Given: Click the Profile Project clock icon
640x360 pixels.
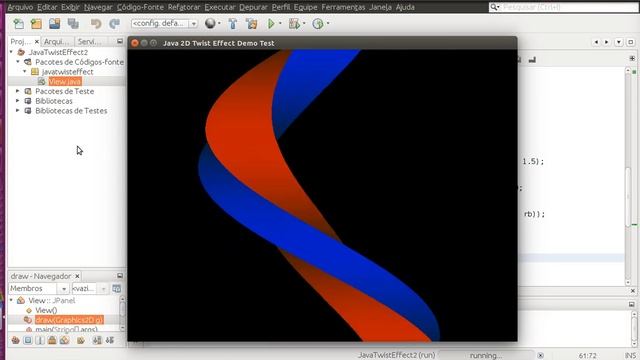Looking at the screenshot, I should click(x=318, y=24).
